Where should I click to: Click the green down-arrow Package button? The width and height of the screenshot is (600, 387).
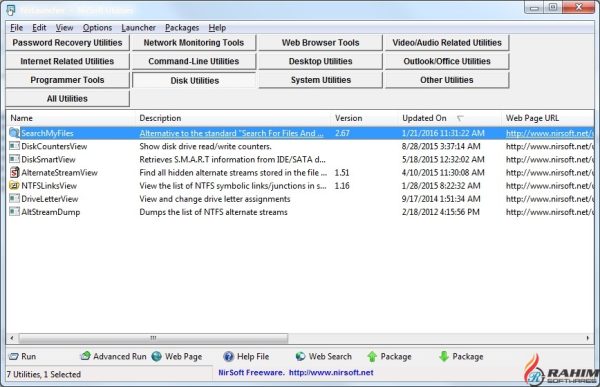click(461, 356)
